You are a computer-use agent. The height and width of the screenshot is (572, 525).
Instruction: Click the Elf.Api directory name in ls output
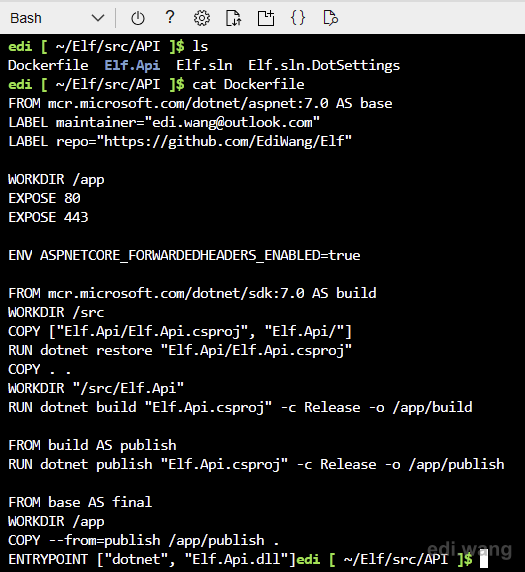pyautogui.click(x=132, y=65)
